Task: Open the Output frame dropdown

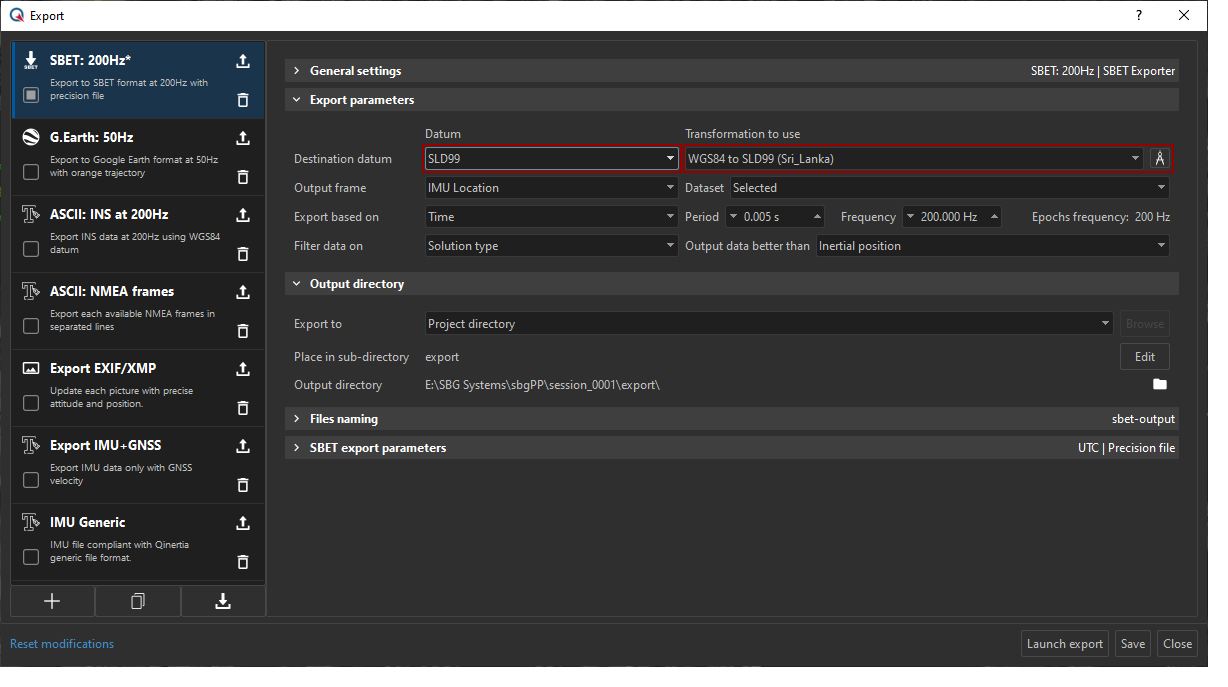Action: pos(551,187)
